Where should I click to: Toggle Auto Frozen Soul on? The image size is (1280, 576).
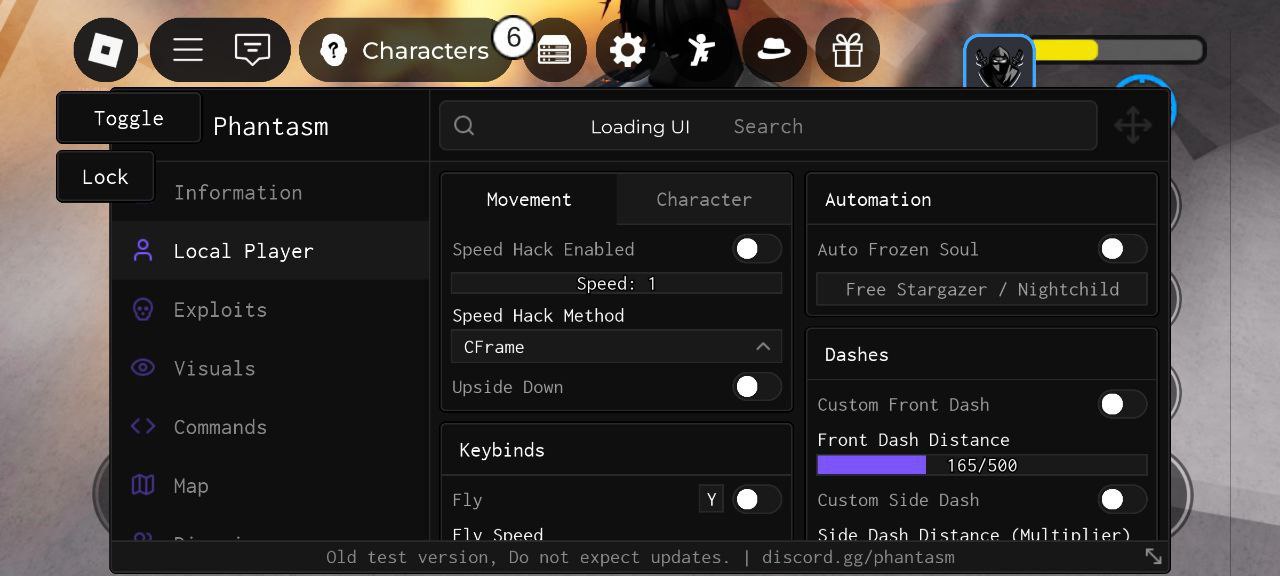(x=1122, y=249)
